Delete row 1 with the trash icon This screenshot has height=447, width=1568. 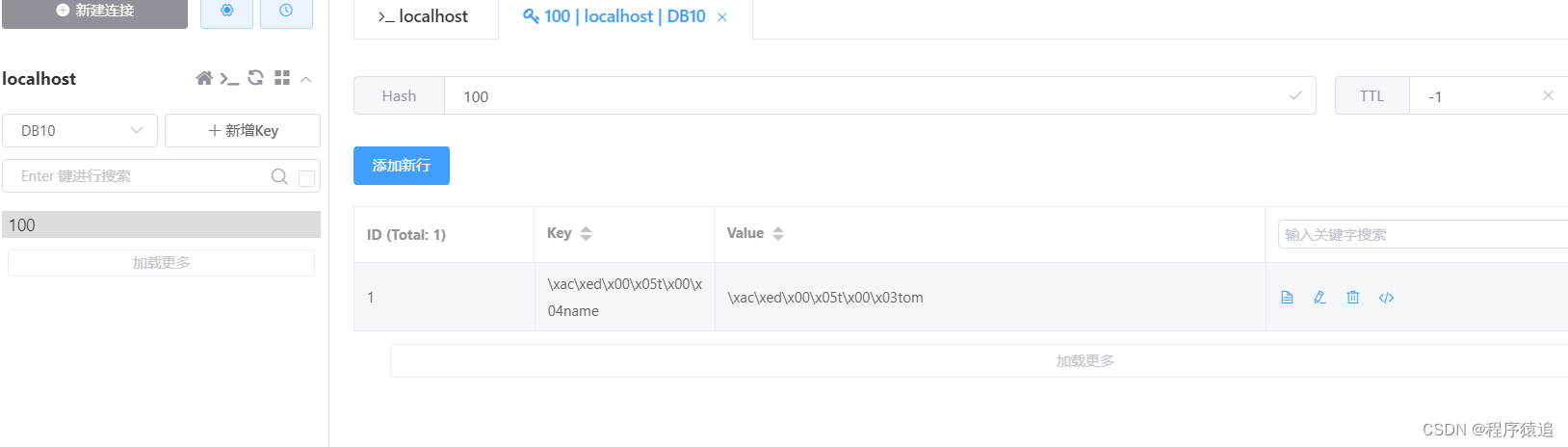(x=1353, y=298)
